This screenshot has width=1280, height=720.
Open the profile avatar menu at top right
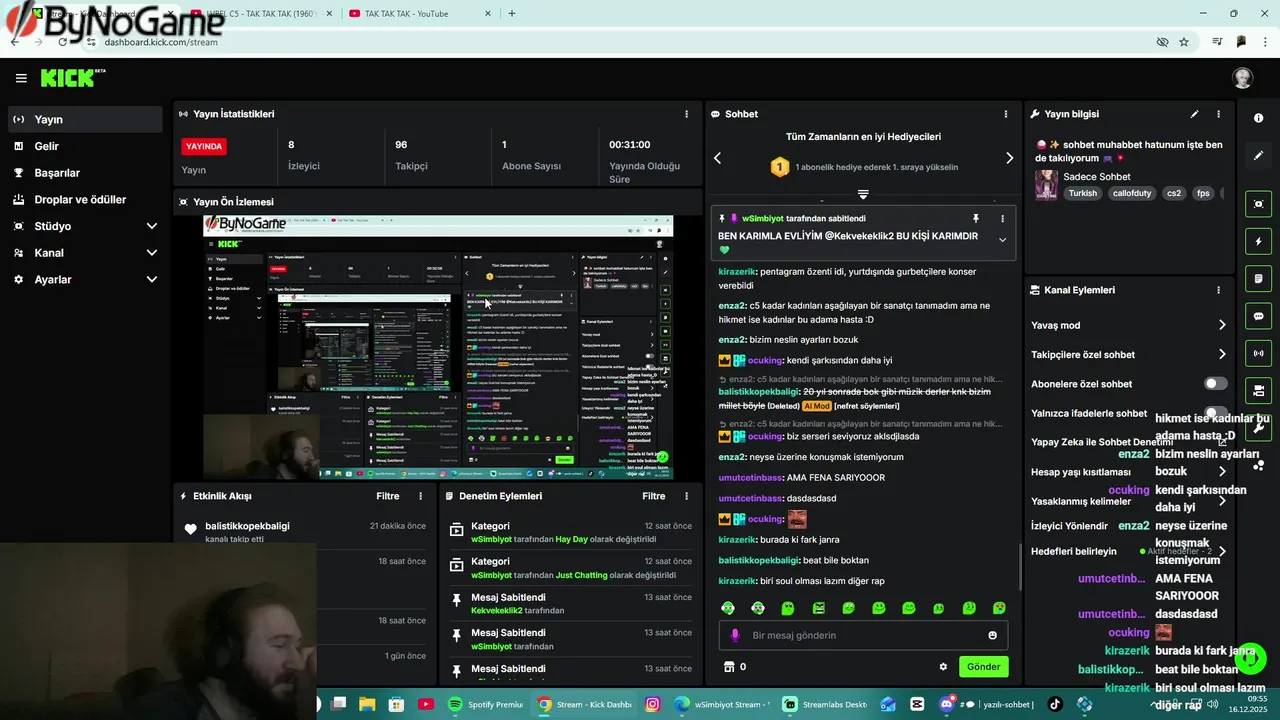click(1242, 78)
